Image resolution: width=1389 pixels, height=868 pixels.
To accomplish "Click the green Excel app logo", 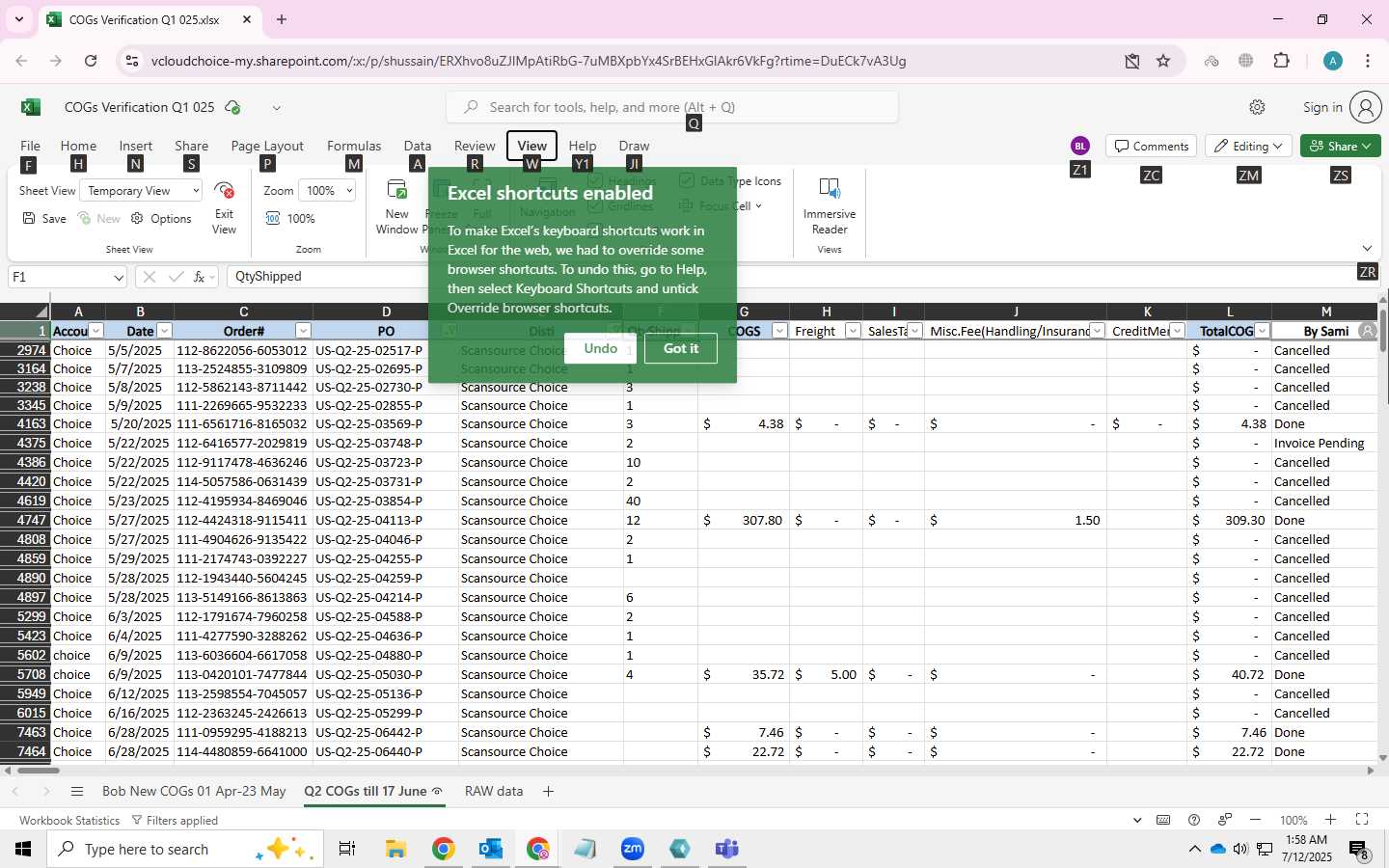I will click(30, 107).
